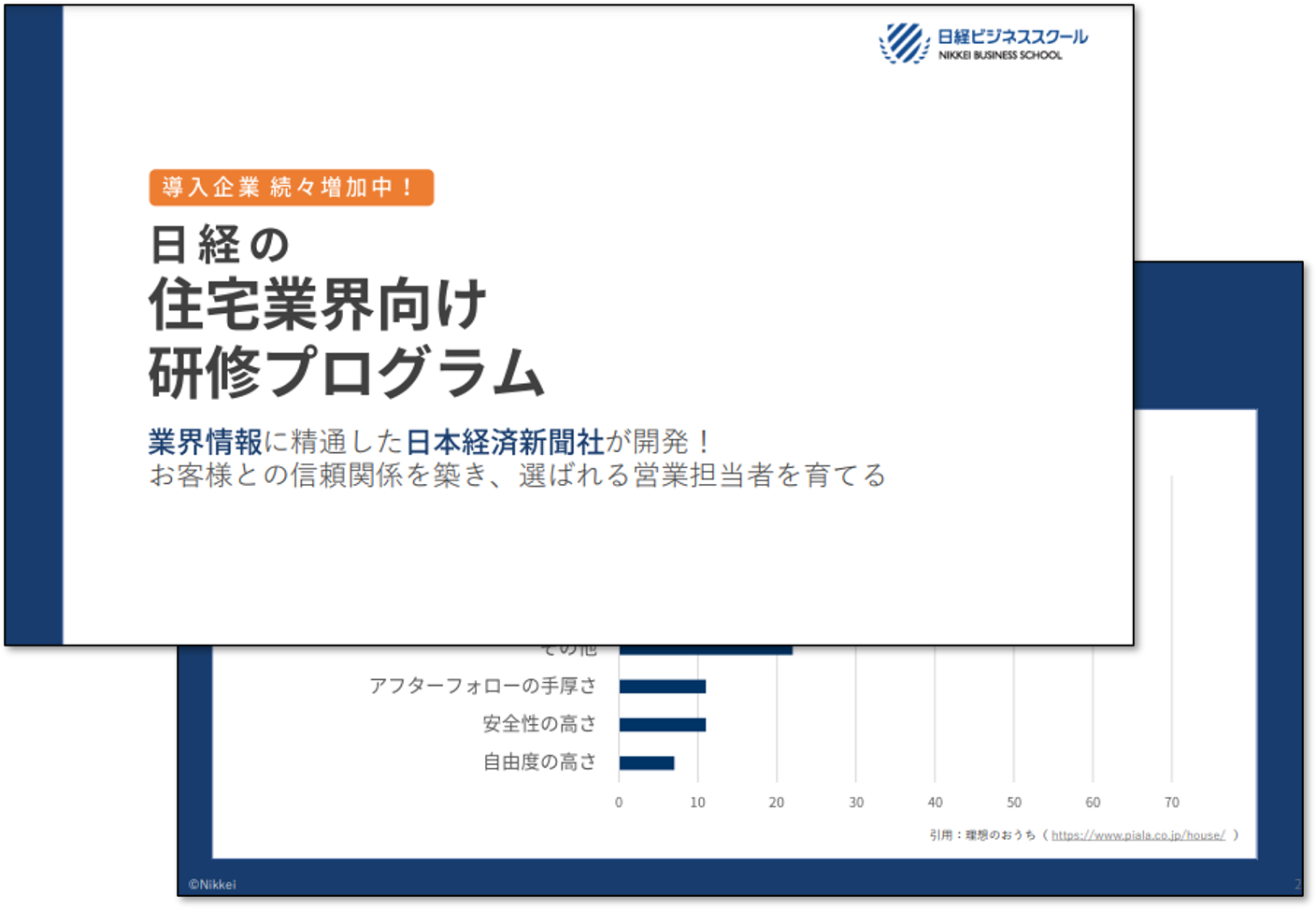The image size is (1316, 909).
Task: Click the bold 業界情報 text
Action: coord(205,442)
